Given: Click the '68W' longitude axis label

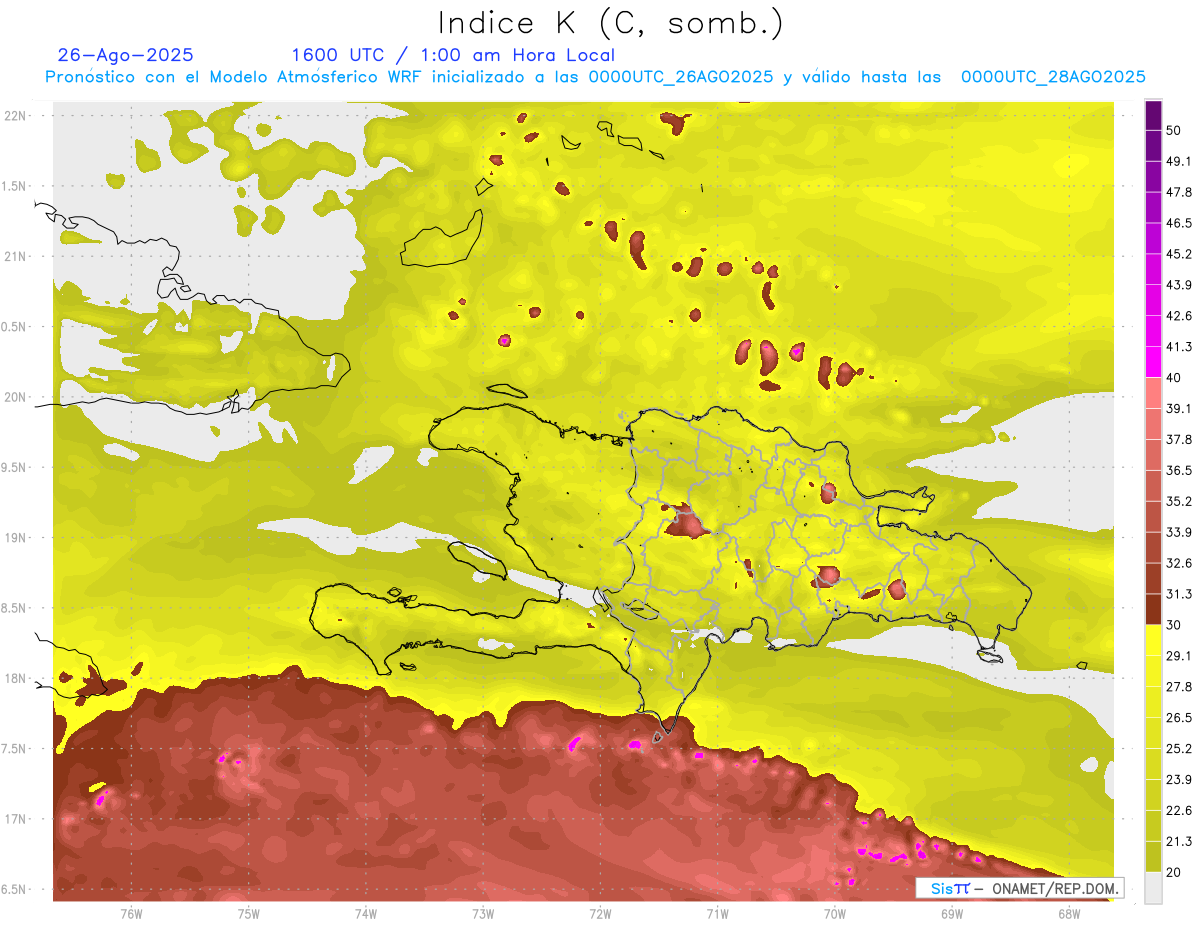Looking at the screenshot, I should click(x=1069, y=914).
